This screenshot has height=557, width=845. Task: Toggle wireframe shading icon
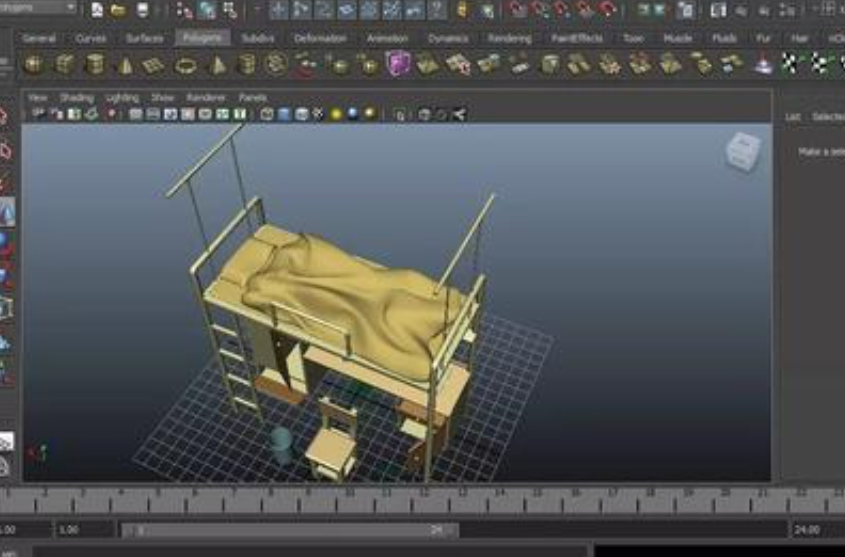tap(267, 114)
